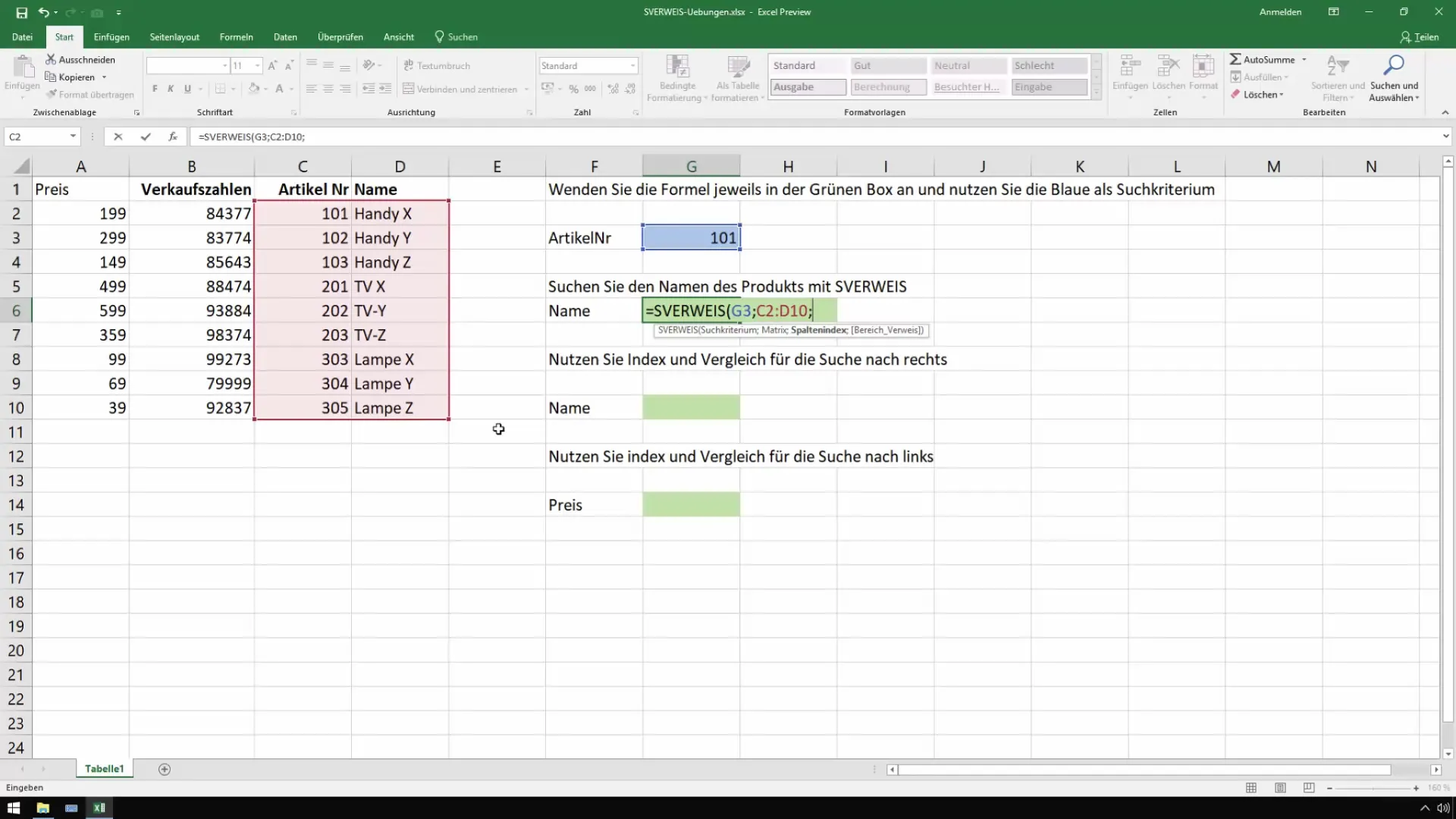Image resolution: width=1456 pixels, height=819 pixels.
Task: Click the increase indent icon
Action: pos(385,89)
